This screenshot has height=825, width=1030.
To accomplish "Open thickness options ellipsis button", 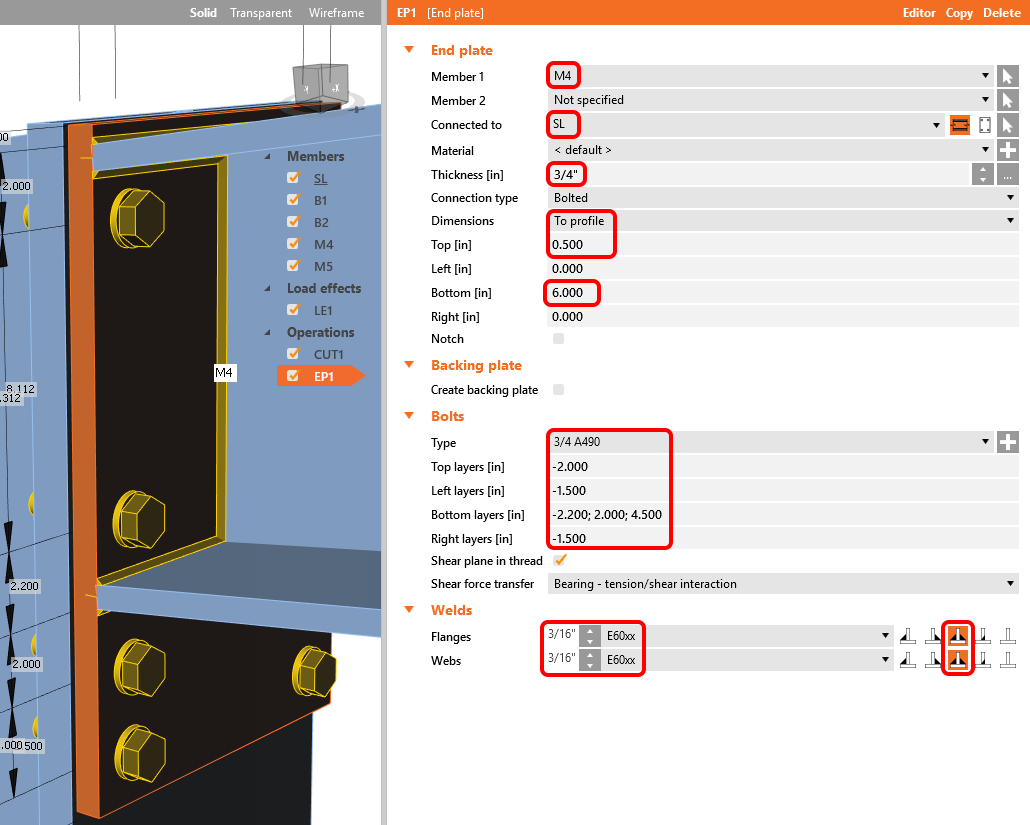I will [1008, 174].
